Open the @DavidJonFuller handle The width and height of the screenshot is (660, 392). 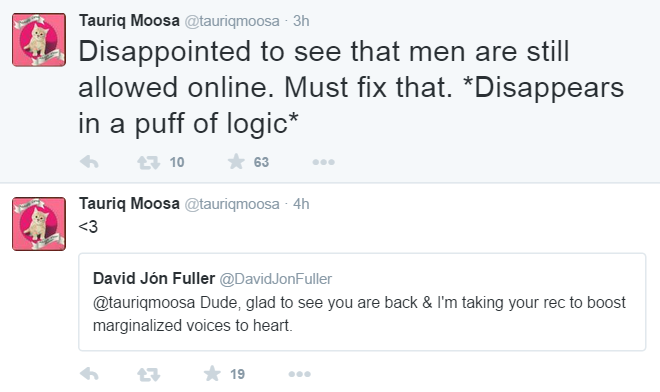[x=276, y=279]
